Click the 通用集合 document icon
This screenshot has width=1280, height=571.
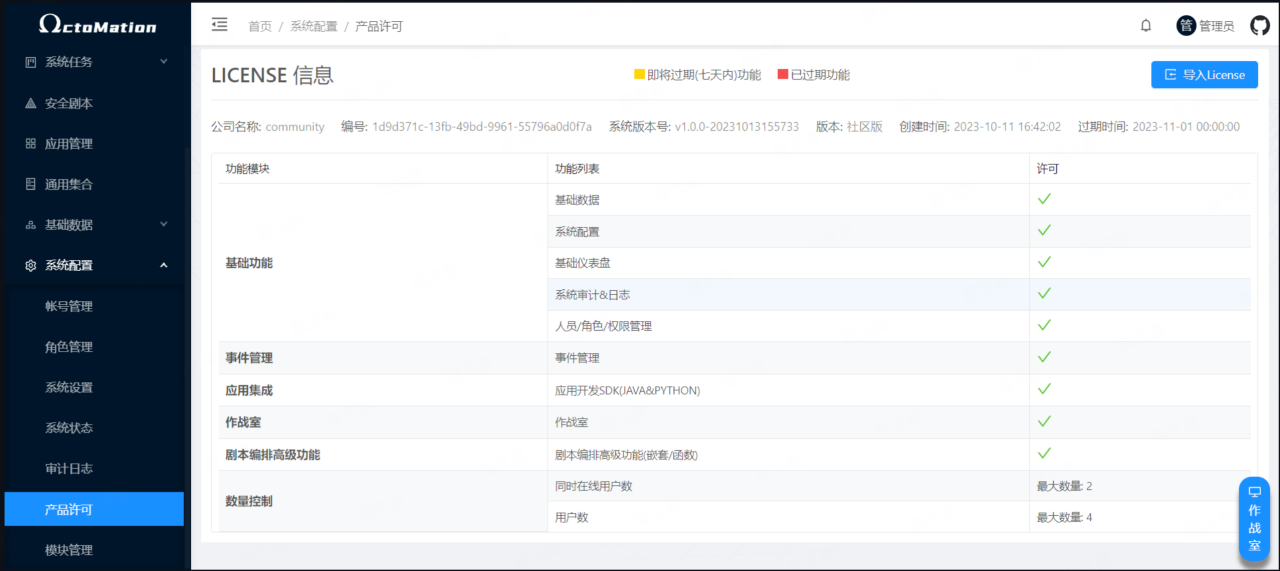tap(30, 184)
